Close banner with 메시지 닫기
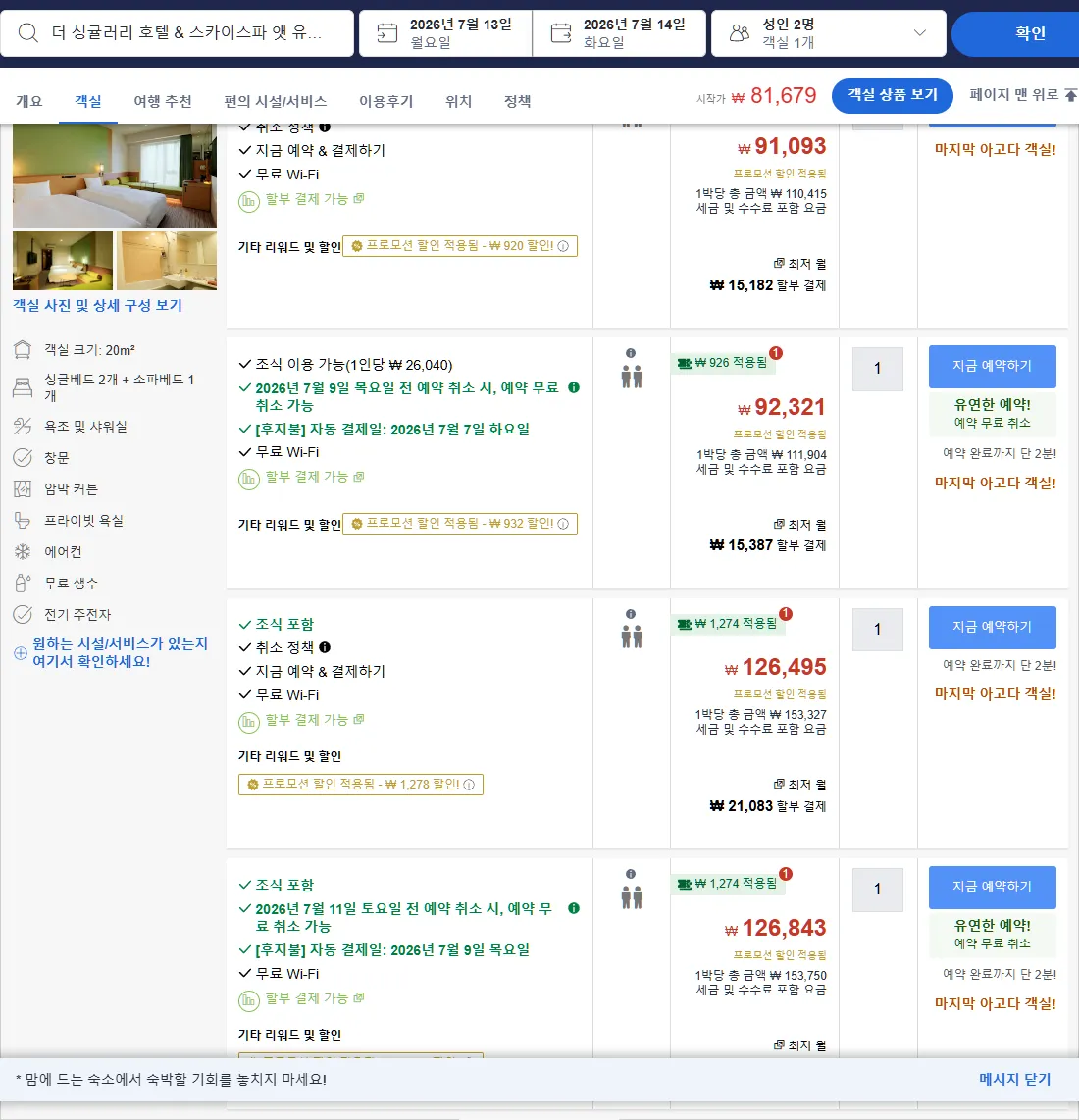The width and height of the screenshot is (1079, 1120). 1014,1079
